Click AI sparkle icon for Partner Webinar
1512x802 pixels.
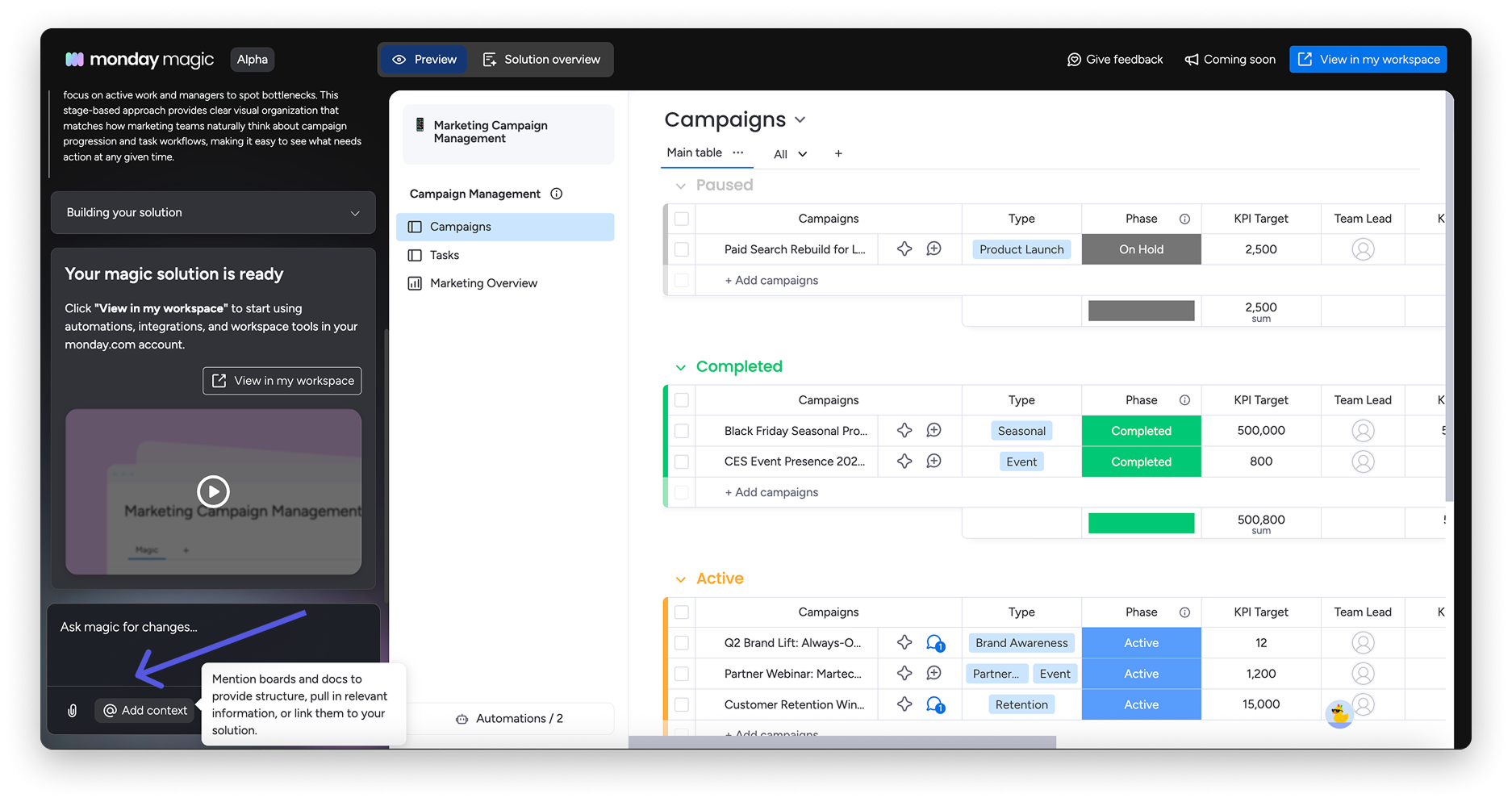[x=904, y=674]
